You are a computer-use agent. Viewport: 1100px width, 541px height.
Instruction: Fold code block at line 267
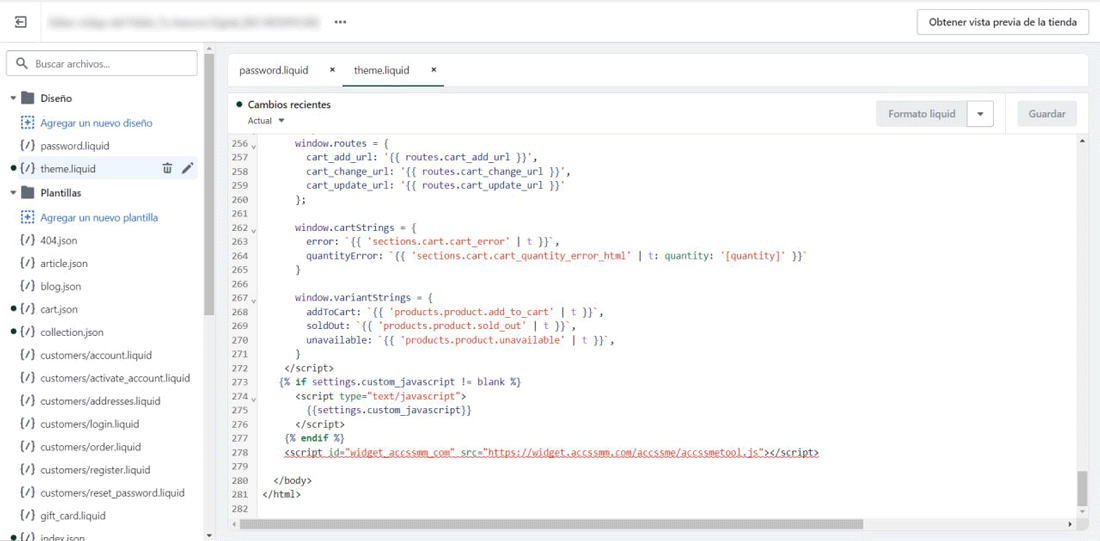254,300
